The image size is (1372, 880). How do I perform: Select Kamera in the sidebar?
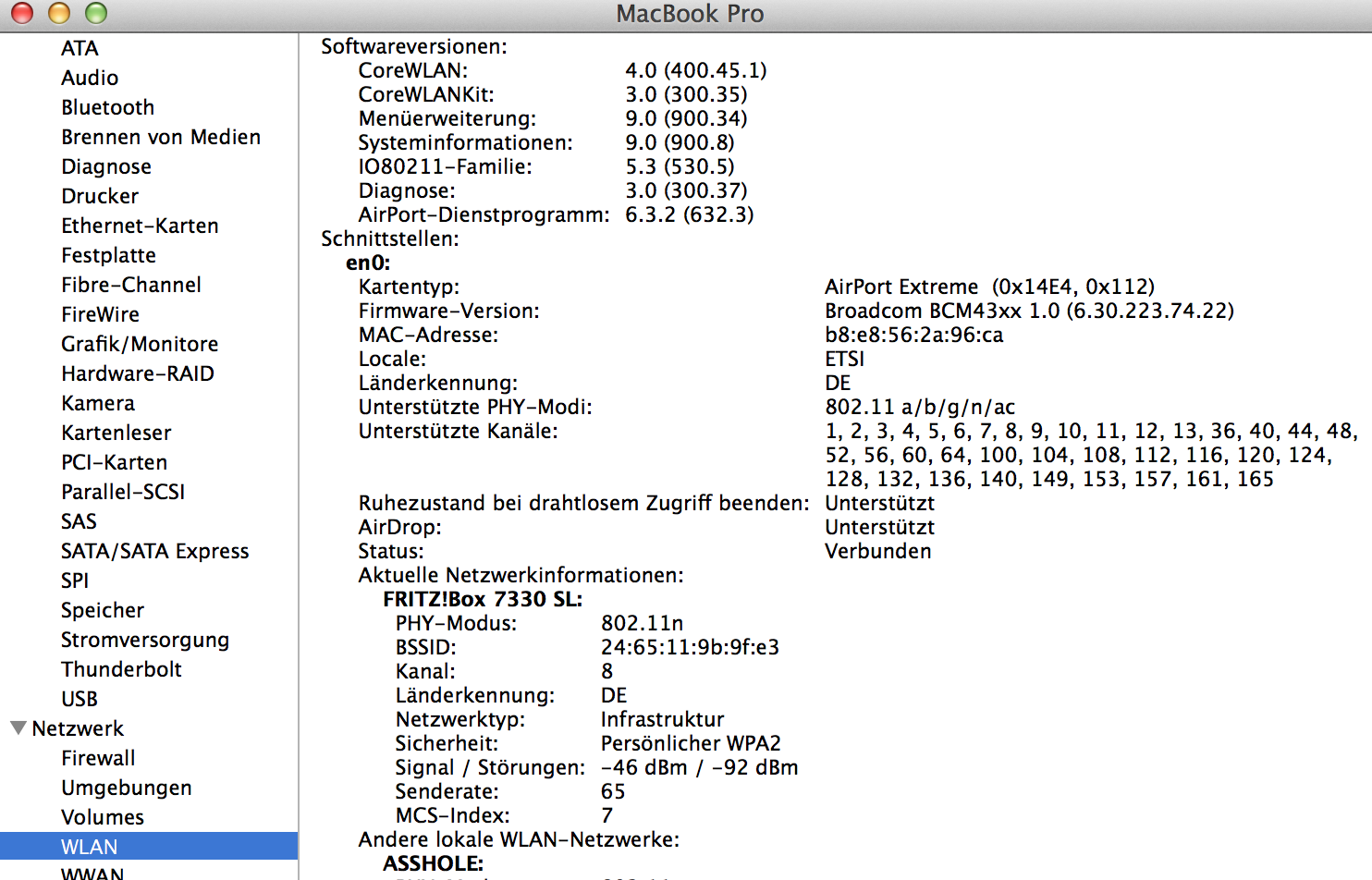tap(98, 403)
